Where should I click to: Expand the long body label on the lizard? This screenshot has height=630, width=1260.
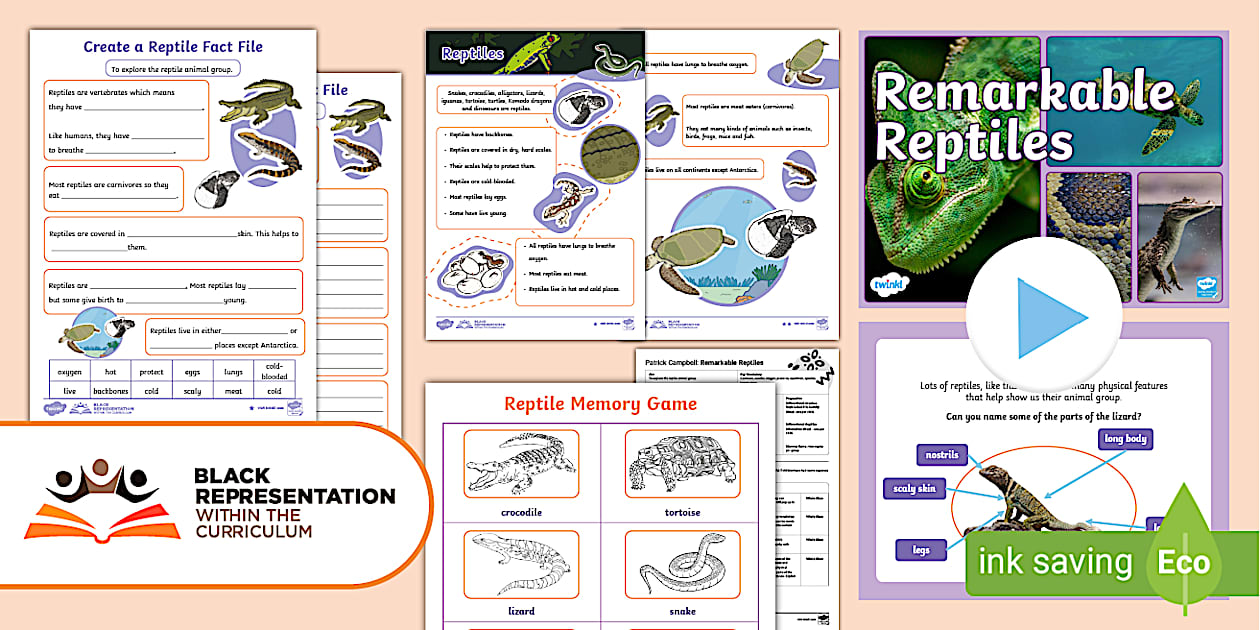pos(1126,438)
